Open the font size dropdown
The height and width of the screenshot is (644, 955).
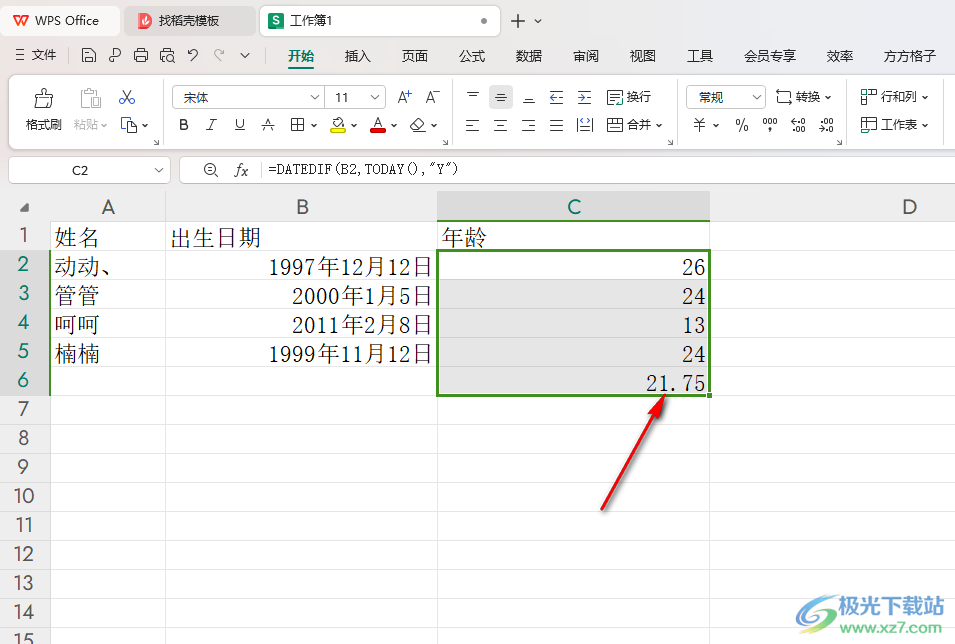point(375,97)
